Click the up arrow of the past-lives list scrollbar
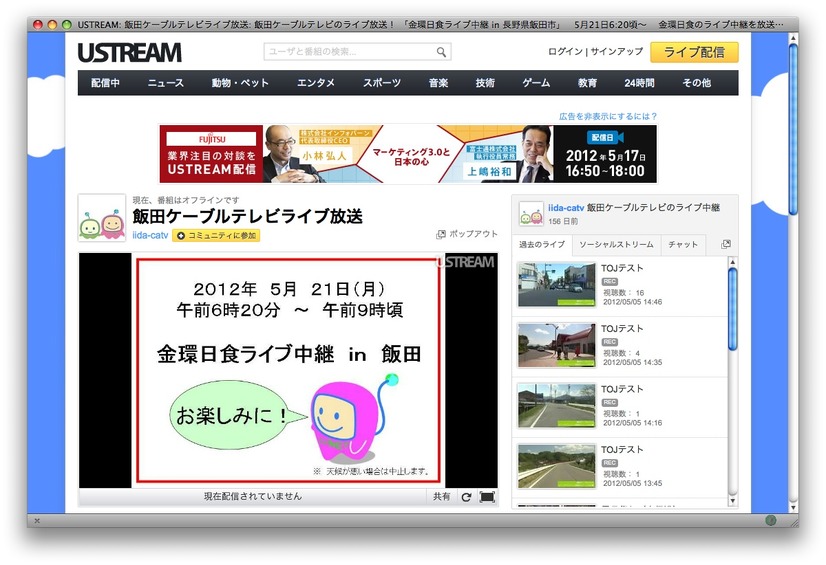 tap(732, 262)
